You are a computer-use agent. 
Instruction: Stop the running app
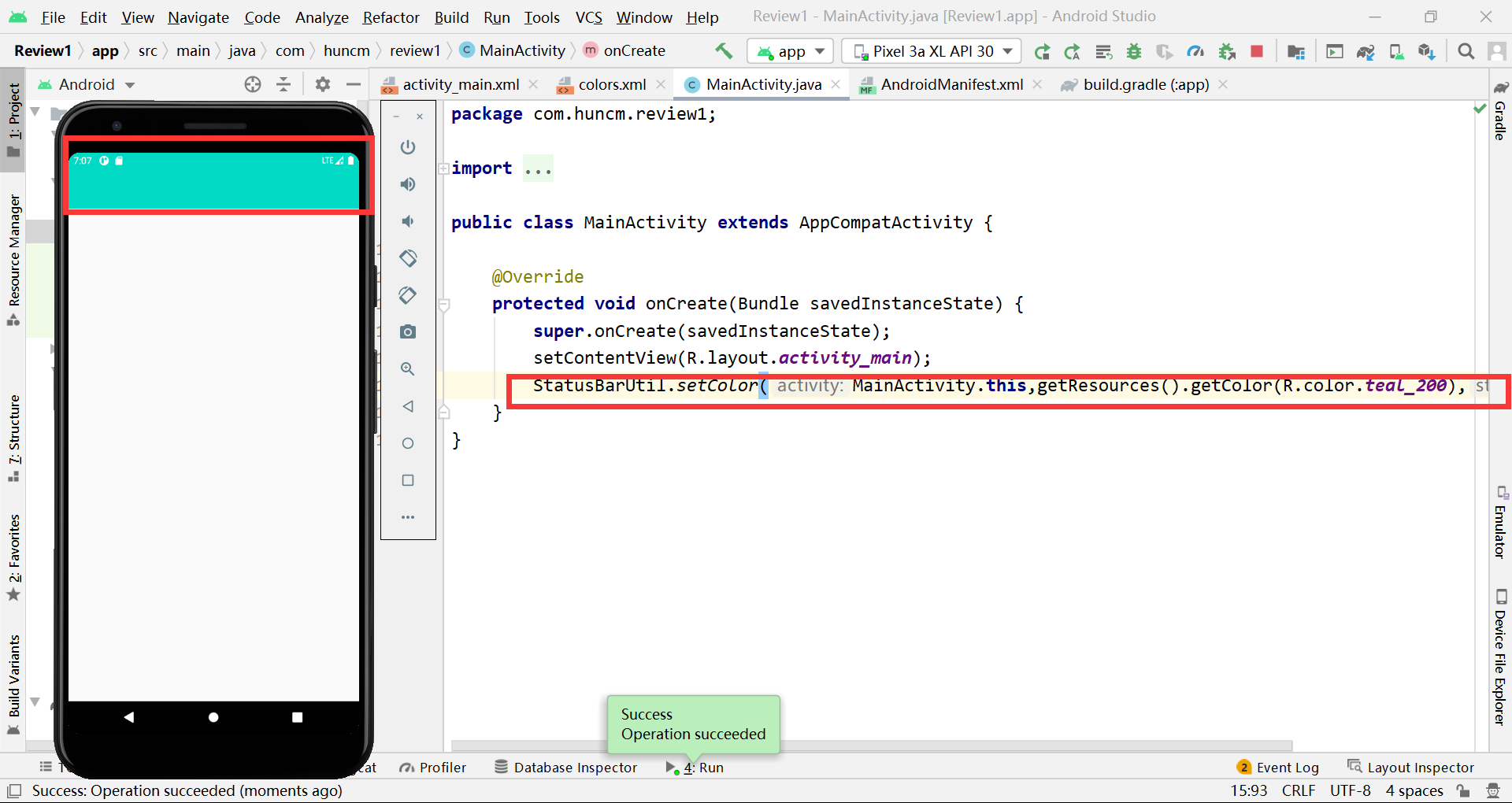pos(1257,52)
